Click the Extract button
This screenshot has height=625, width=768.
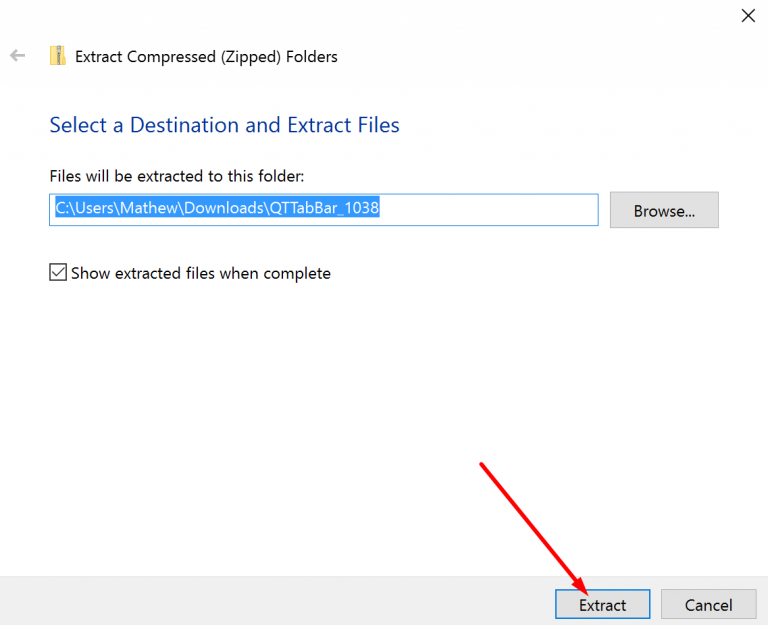(x=602, y=604)
